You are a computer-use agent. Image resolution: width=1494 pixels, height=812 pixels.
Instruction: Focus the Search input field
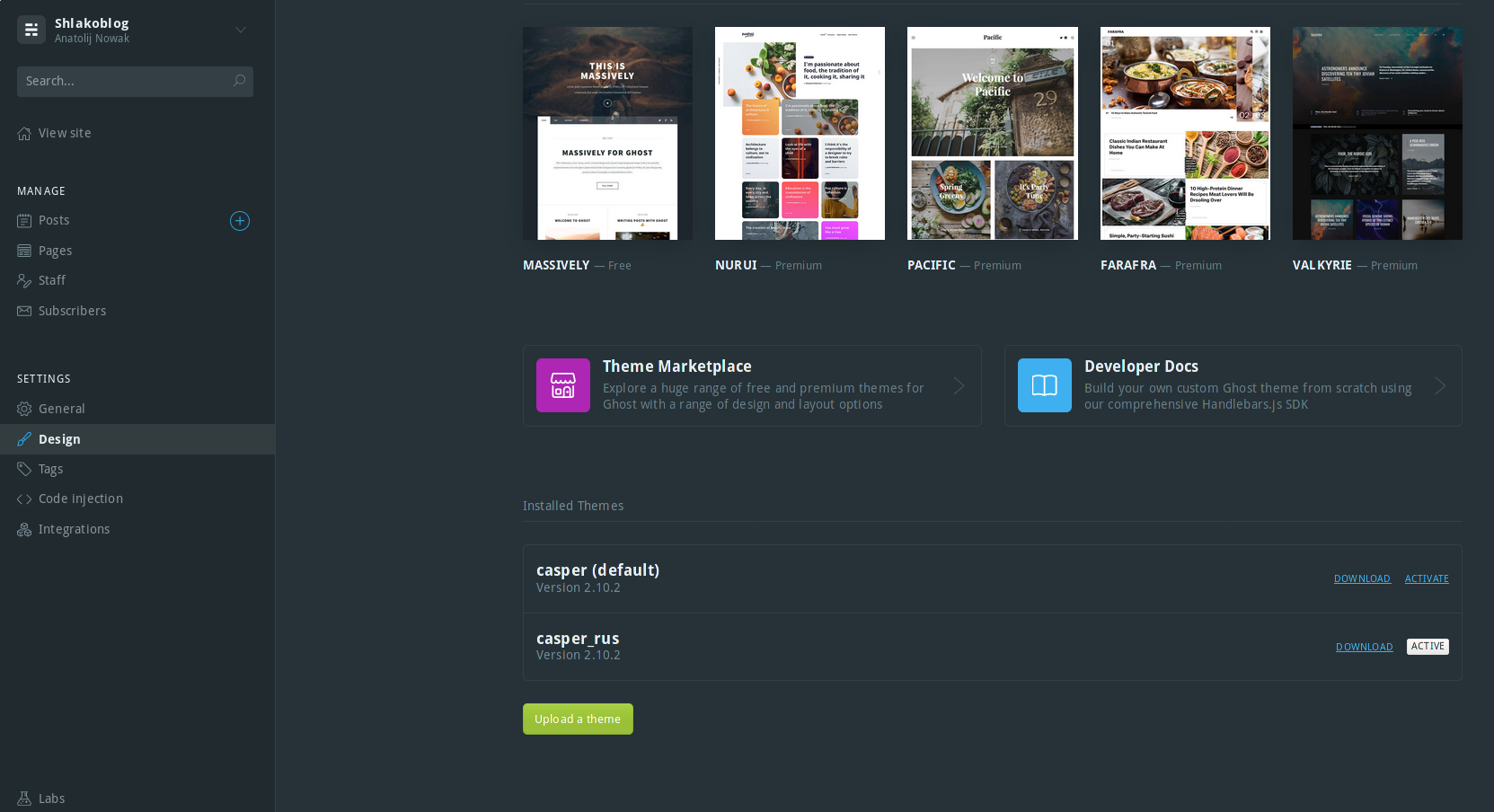pos(135,81)
